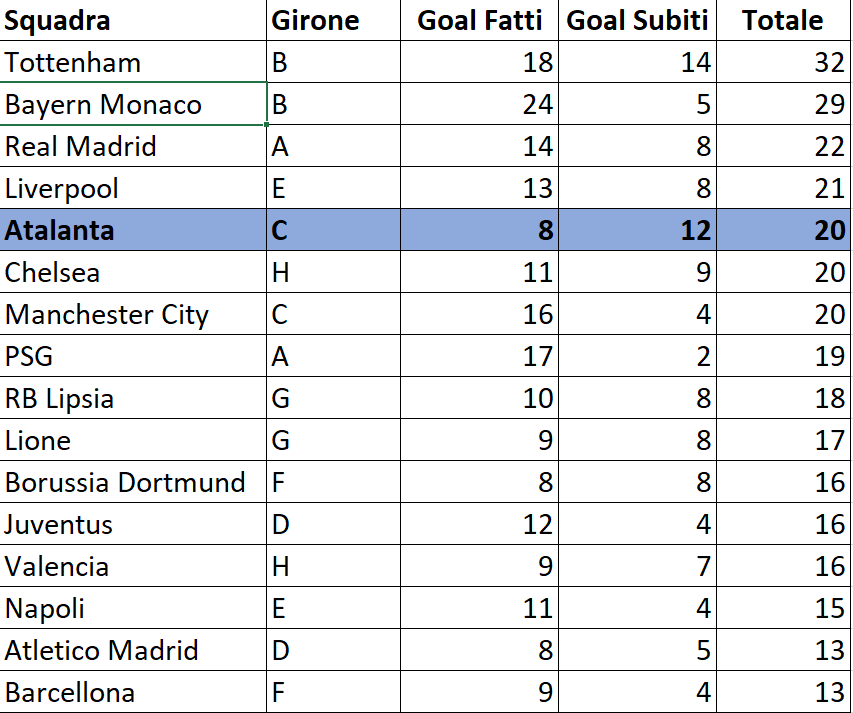
Task: Click the RB Lipsia team cell
Action: coord(134,399)
